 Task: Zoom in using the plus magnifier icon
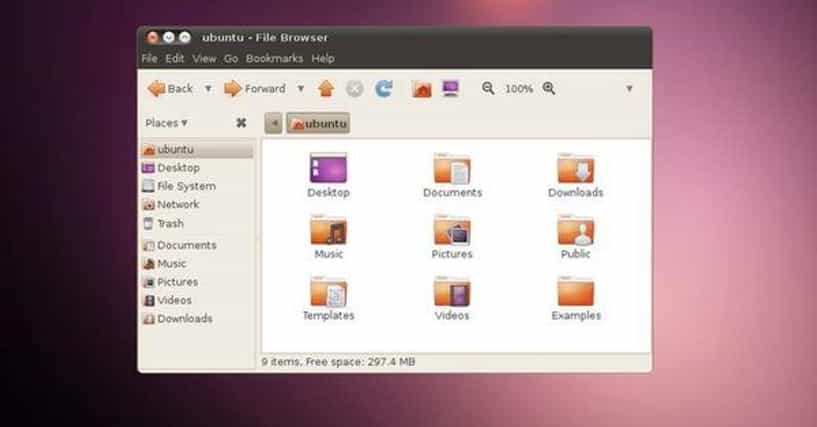[x=549, y=89]
